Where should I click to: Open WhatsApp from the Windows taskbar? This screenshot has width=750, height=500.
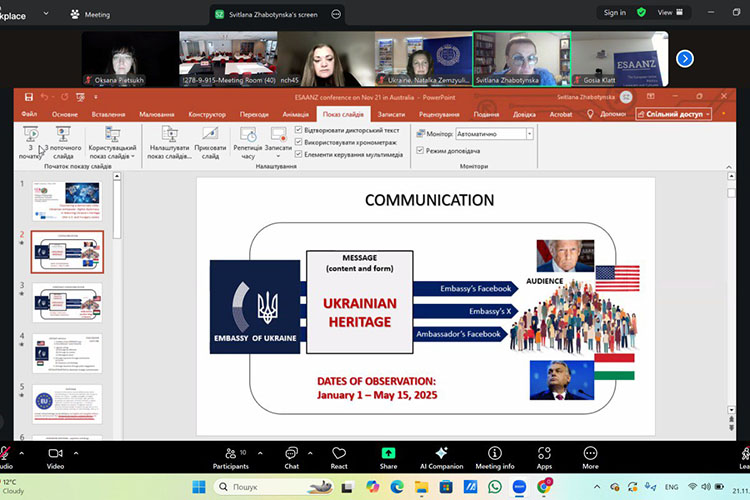pyautogui.click(x=495, y=487)
